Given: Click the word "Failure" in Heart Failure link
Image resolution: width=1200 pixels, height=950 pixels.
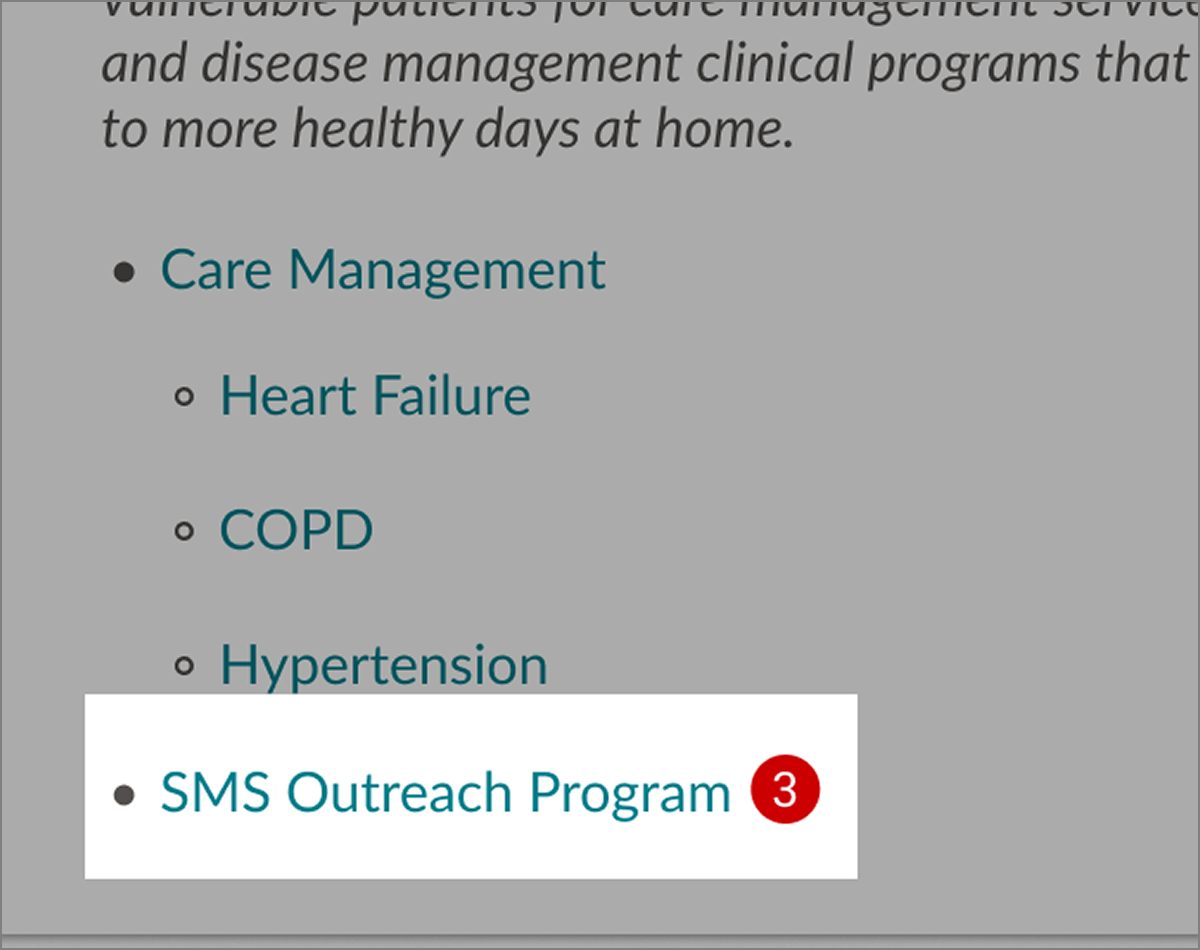Looking at the screenshot, I should [x=452, y=396].
